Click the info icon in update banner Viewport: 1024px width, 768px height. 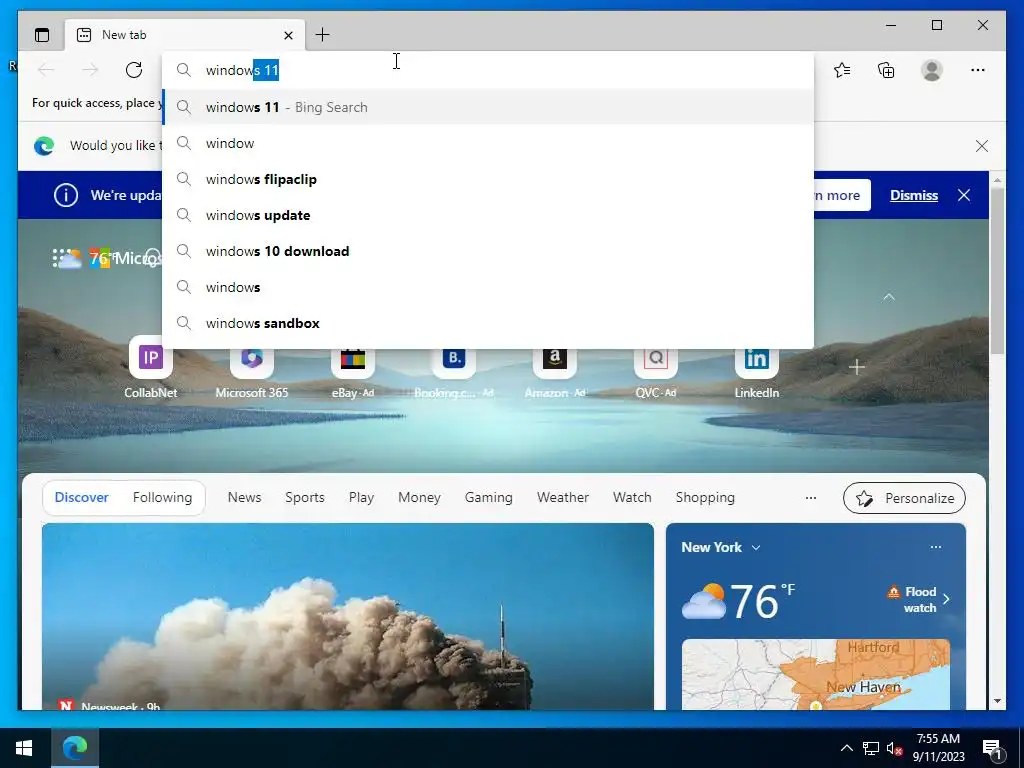pyautogui.click(x=66, y=195)
